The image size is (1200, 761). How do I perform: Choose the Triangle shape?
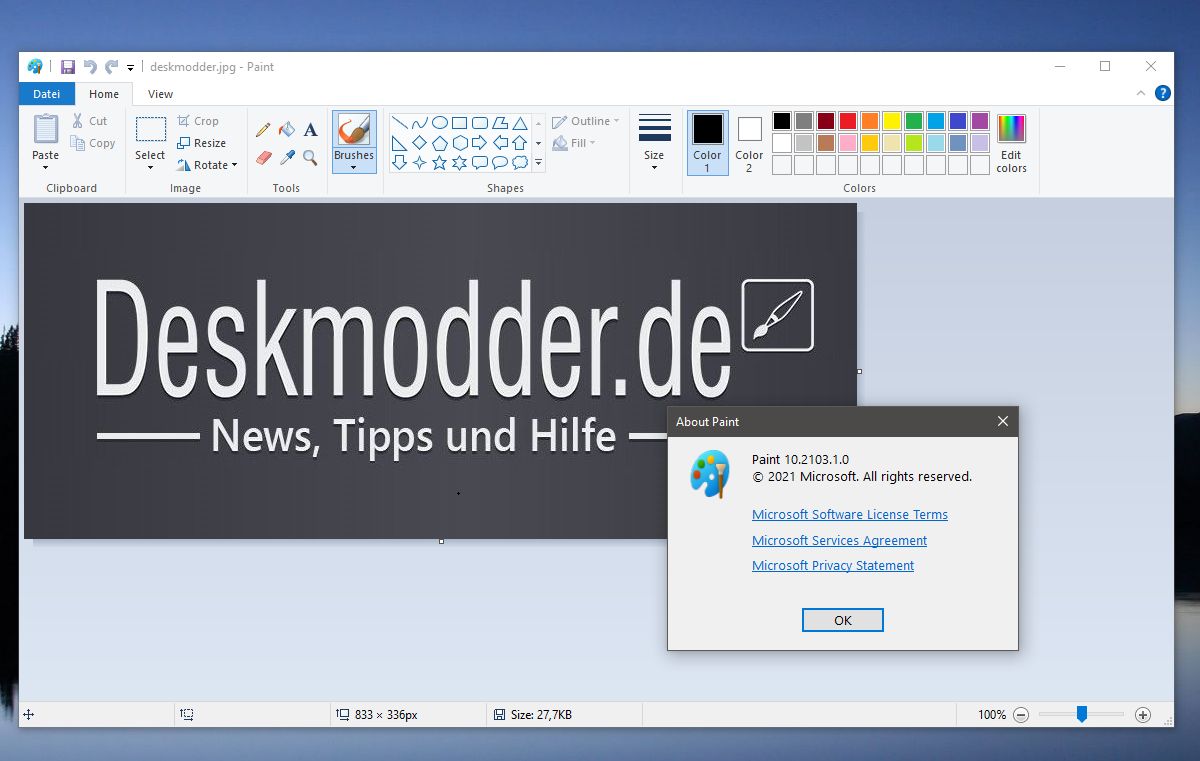[x=519, y=124]
